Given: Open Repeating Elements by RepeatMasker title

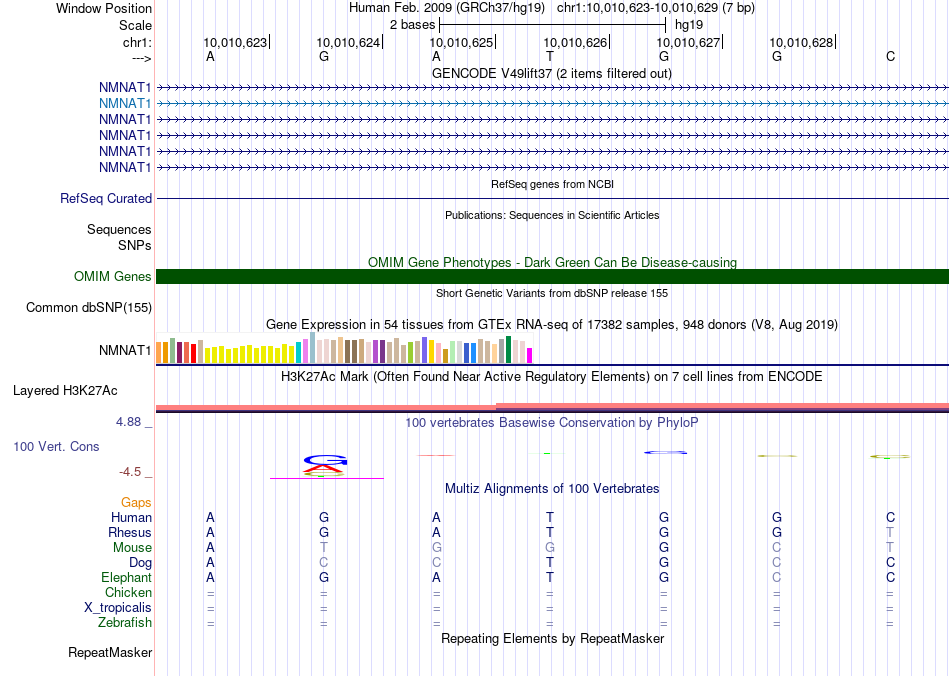Looking at the screenshot, I should [553, 638].
